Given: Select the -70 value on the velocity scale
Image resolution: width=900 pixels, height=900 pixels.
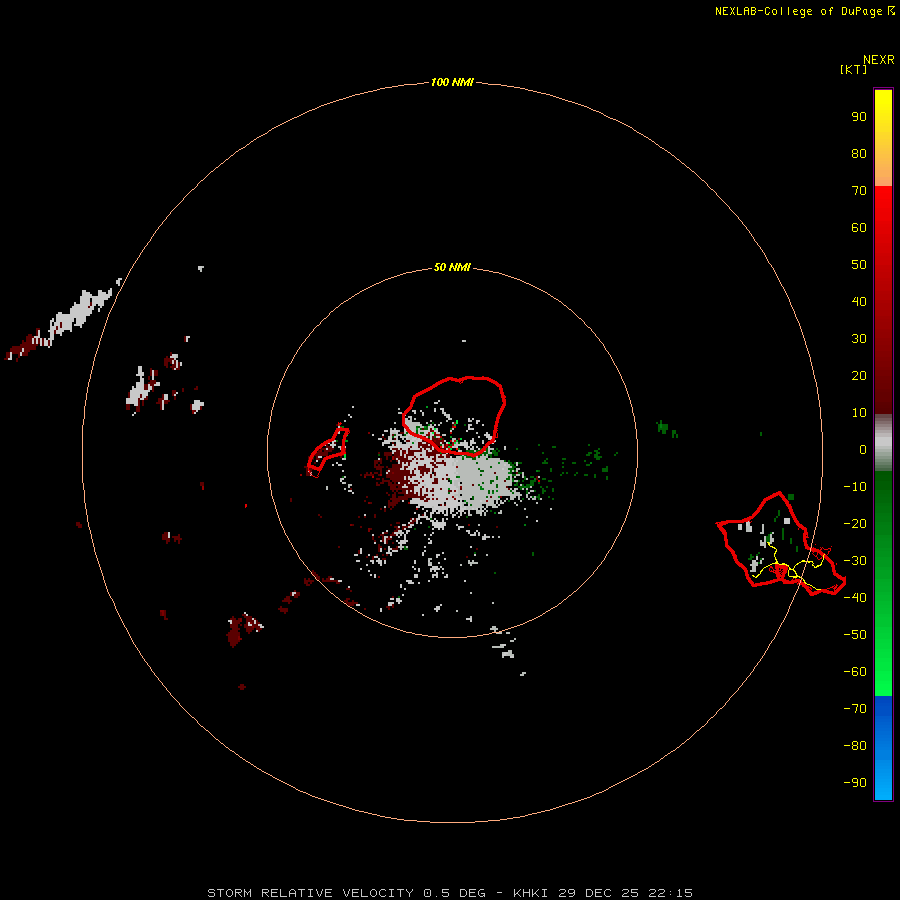Looking at the screenshot, I should click(x=855, y=709).
